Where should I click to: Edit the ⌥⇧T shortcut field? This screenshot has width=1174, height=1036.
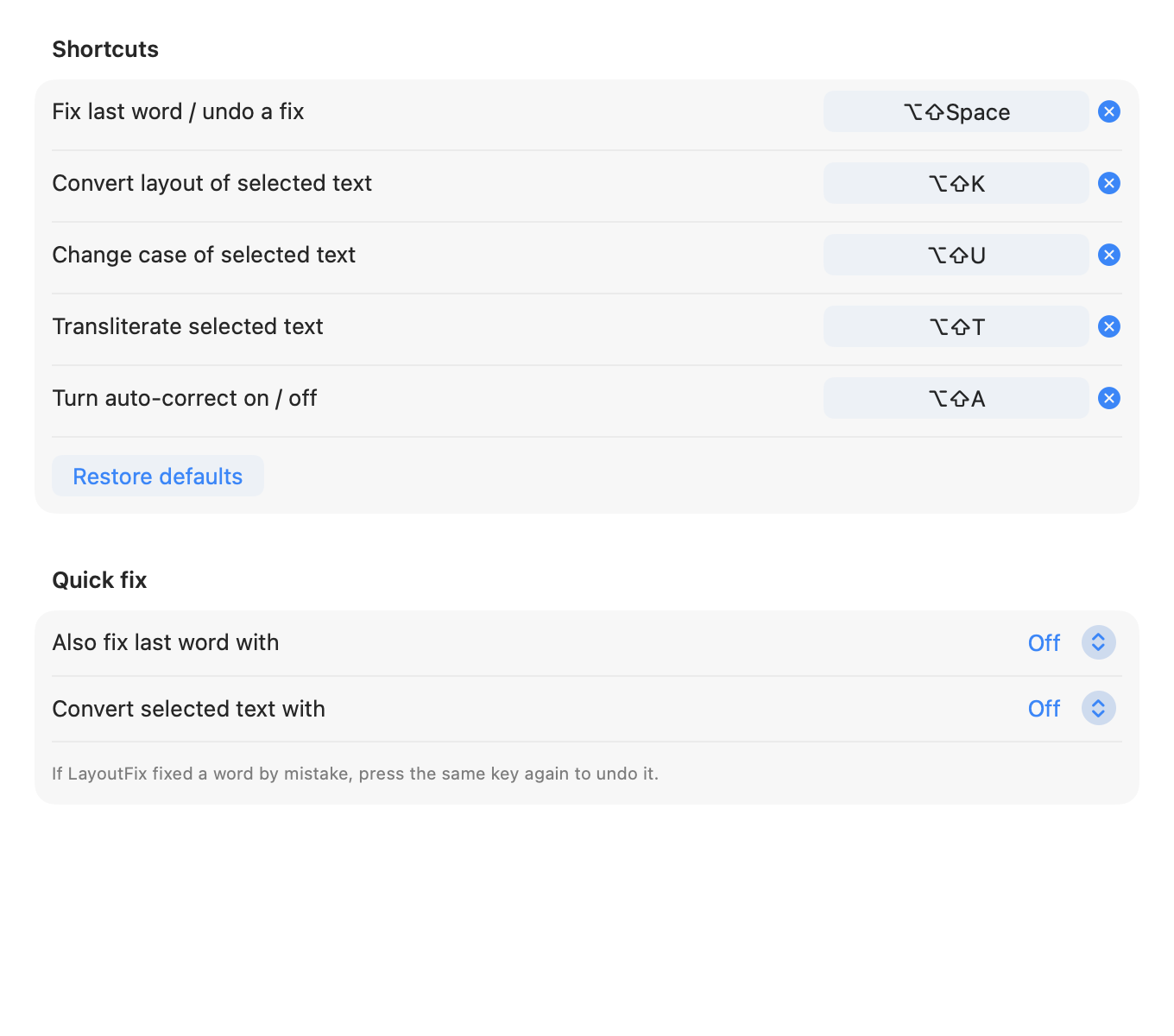pos(956,326)
